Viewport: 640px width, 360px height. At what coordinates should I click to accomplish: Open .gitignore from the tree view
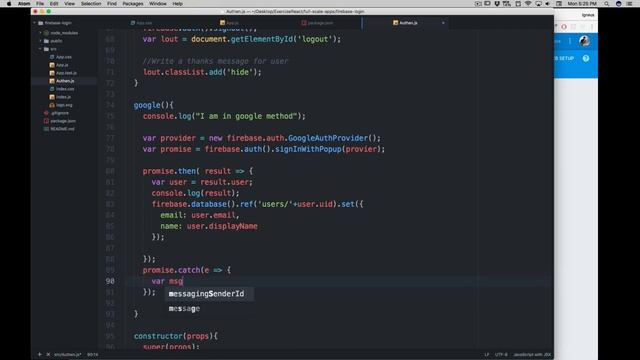tap(60, 113)
